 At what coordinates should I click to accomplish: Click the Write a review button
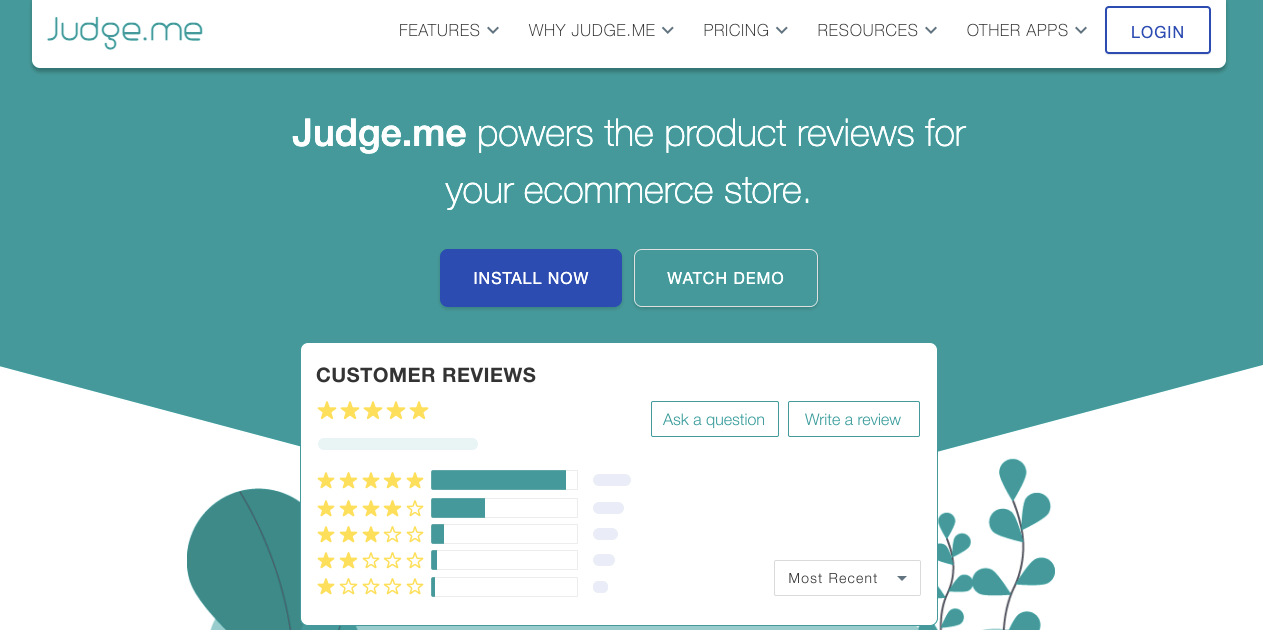coord(853,419)
